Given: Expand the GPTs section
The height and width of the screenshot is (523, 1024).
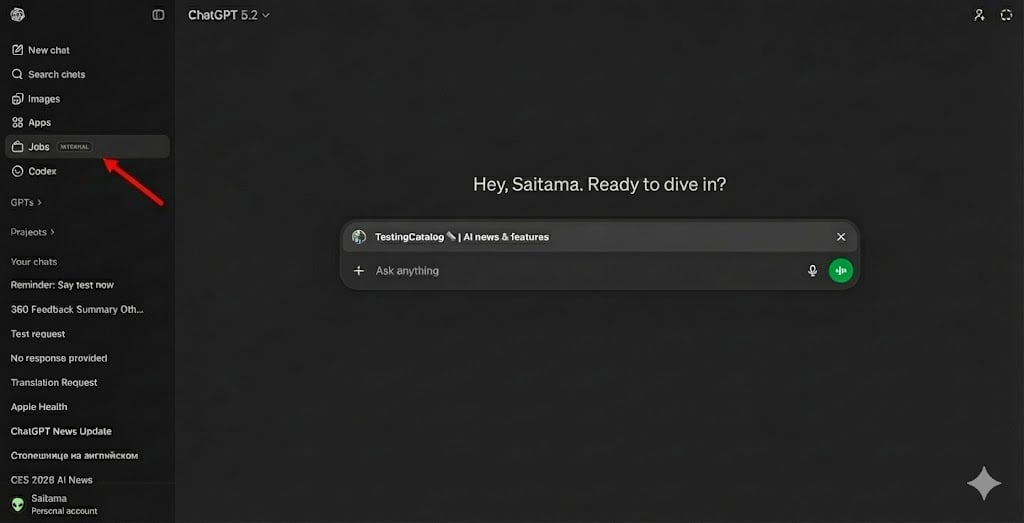Looking at the screenshot, I should 26,202.
